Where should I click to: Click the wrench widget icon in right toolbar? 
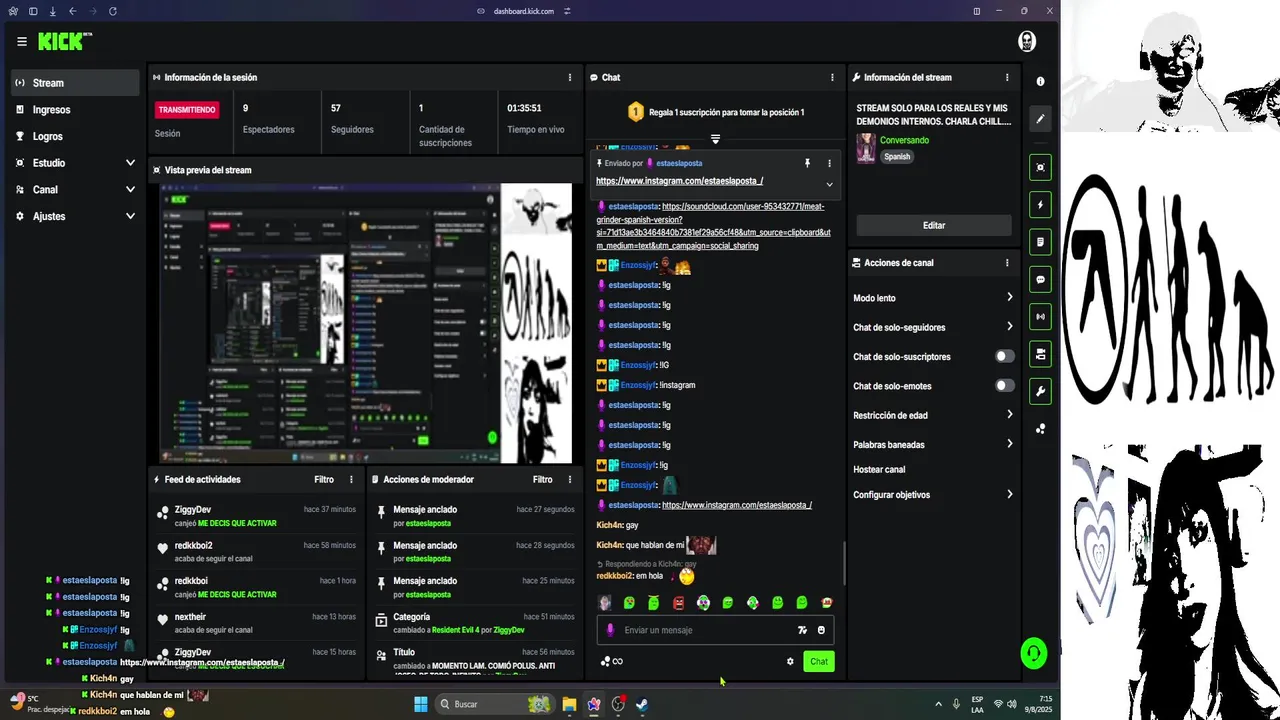coord(1040,391)
